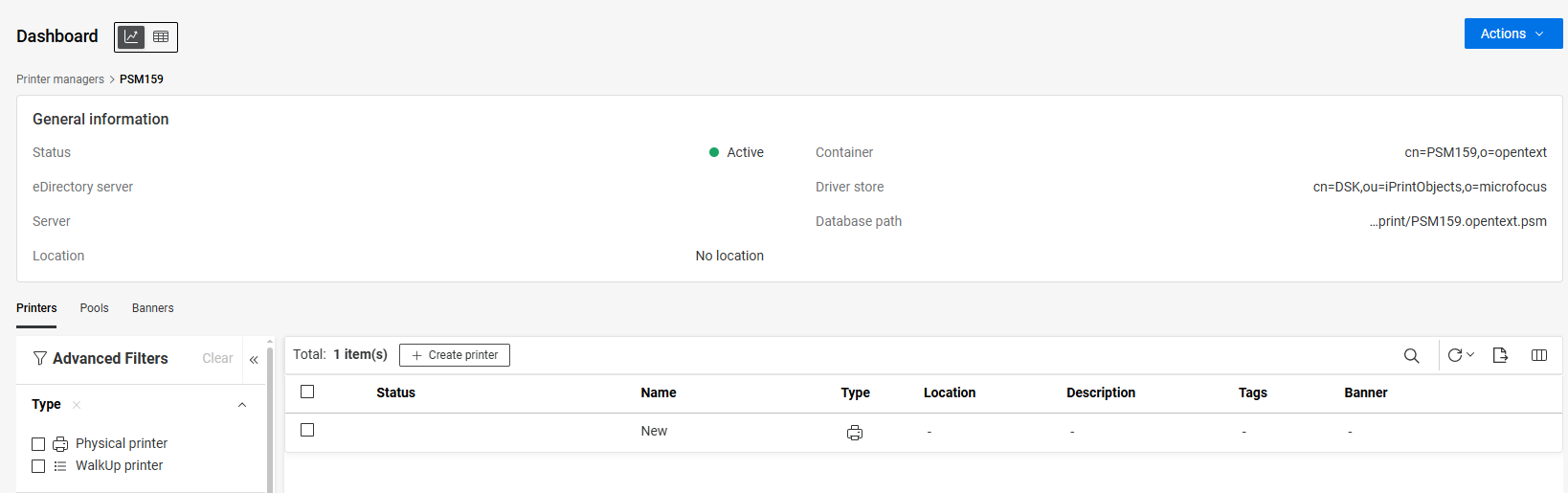
Task: Collapse the Advanced Filters panel
Action: coord(254,360)
